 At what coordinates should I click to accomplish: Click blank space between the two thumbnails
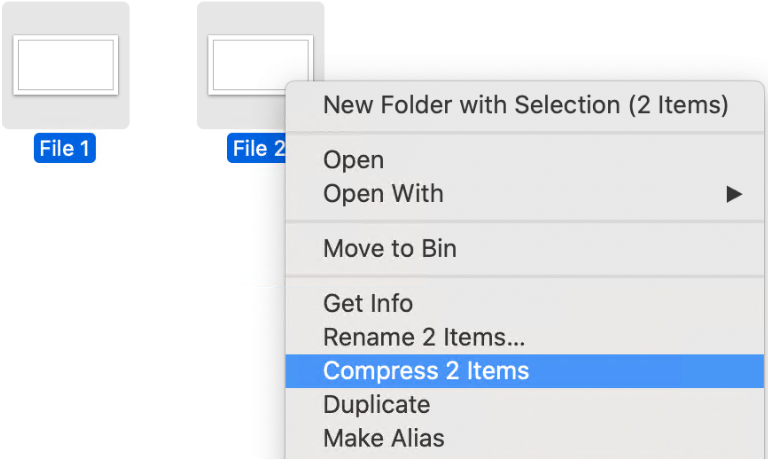point(163,65)
